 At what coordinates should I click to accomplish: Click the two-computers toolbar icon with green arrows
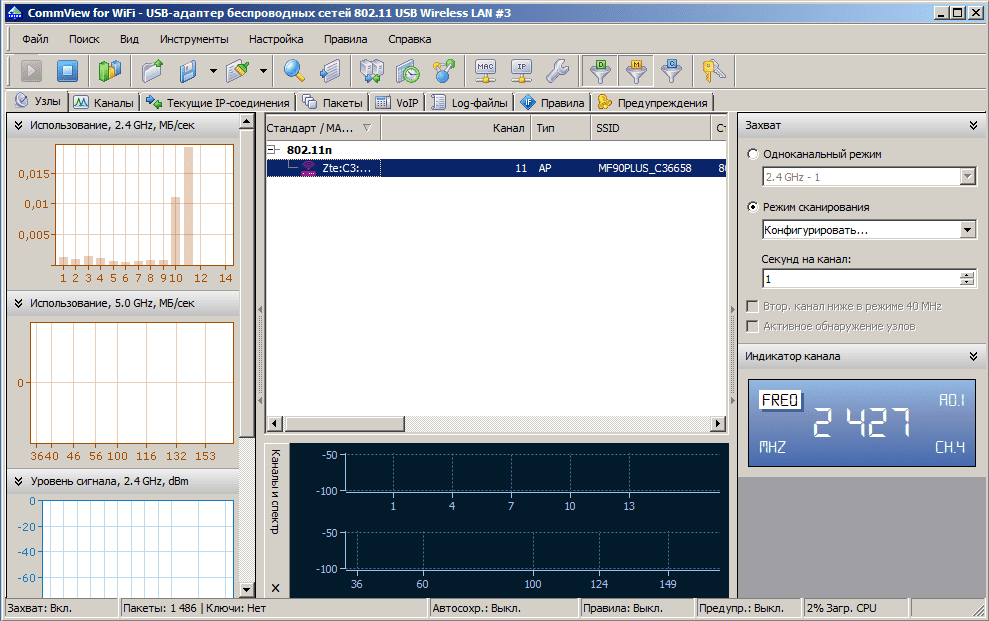coord(372,71)
